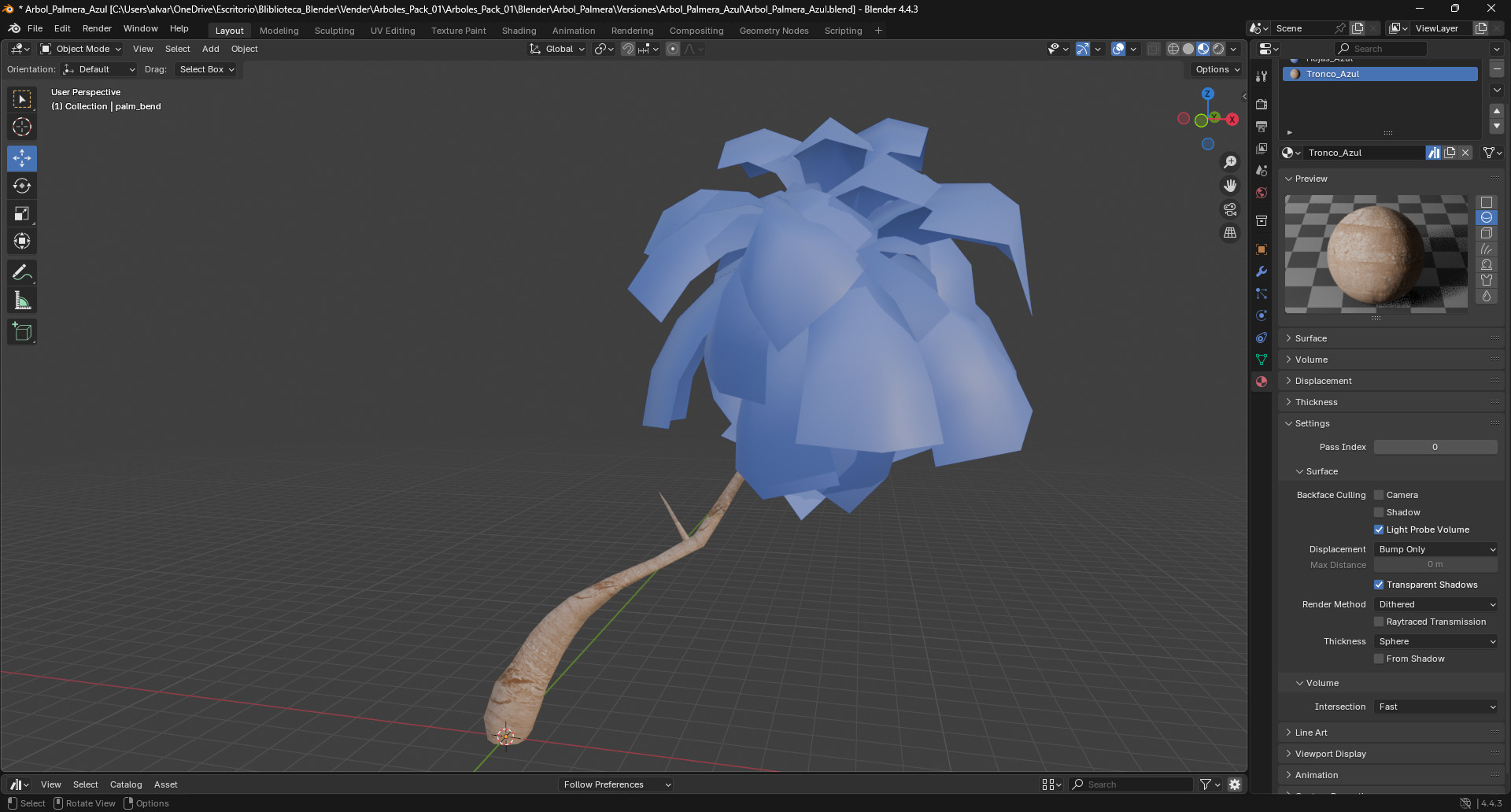Expand the Displacement panel
The height and width of the screenshot is (812, 1511).
[x=1391, y=381]
